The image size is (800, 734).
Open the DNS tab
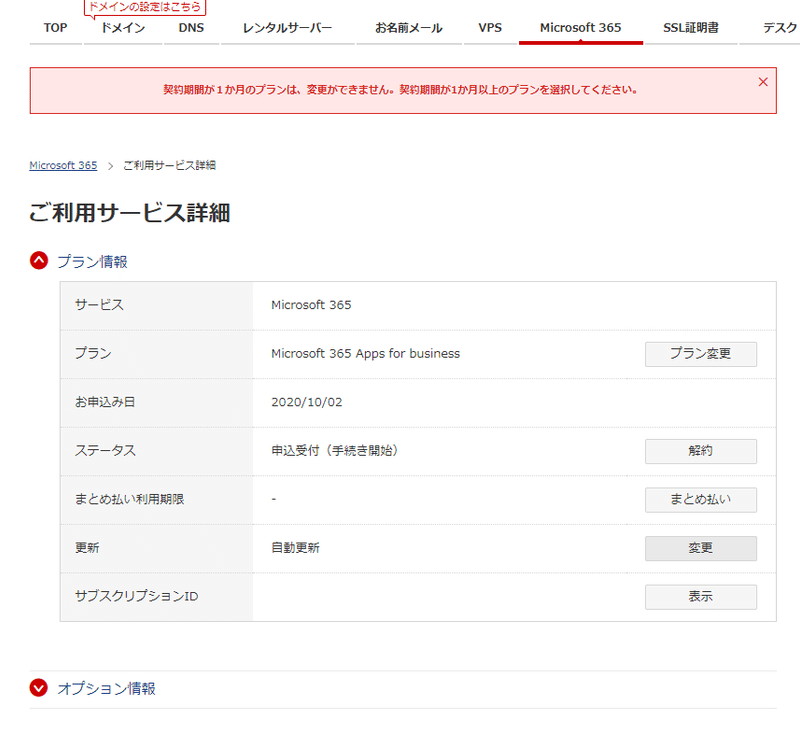(x=191, y=28)
